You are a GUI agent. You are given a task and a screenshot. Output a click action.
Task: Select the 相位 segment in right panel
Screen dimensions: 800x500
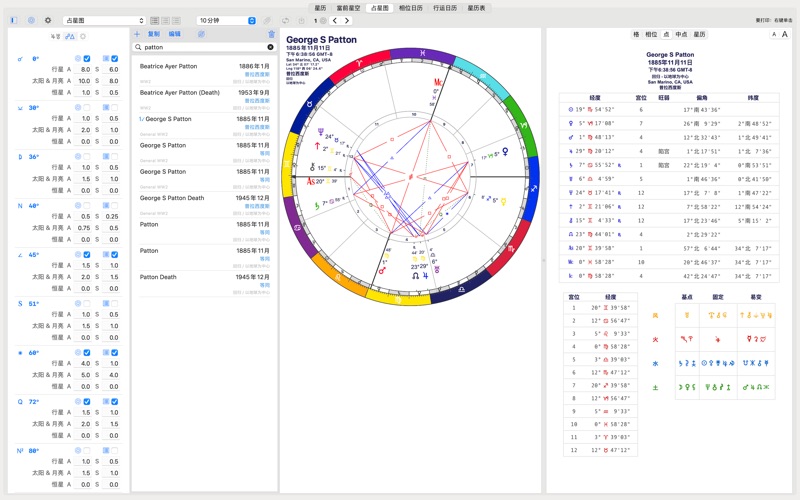pyautogui.click(x=651, y=34)
